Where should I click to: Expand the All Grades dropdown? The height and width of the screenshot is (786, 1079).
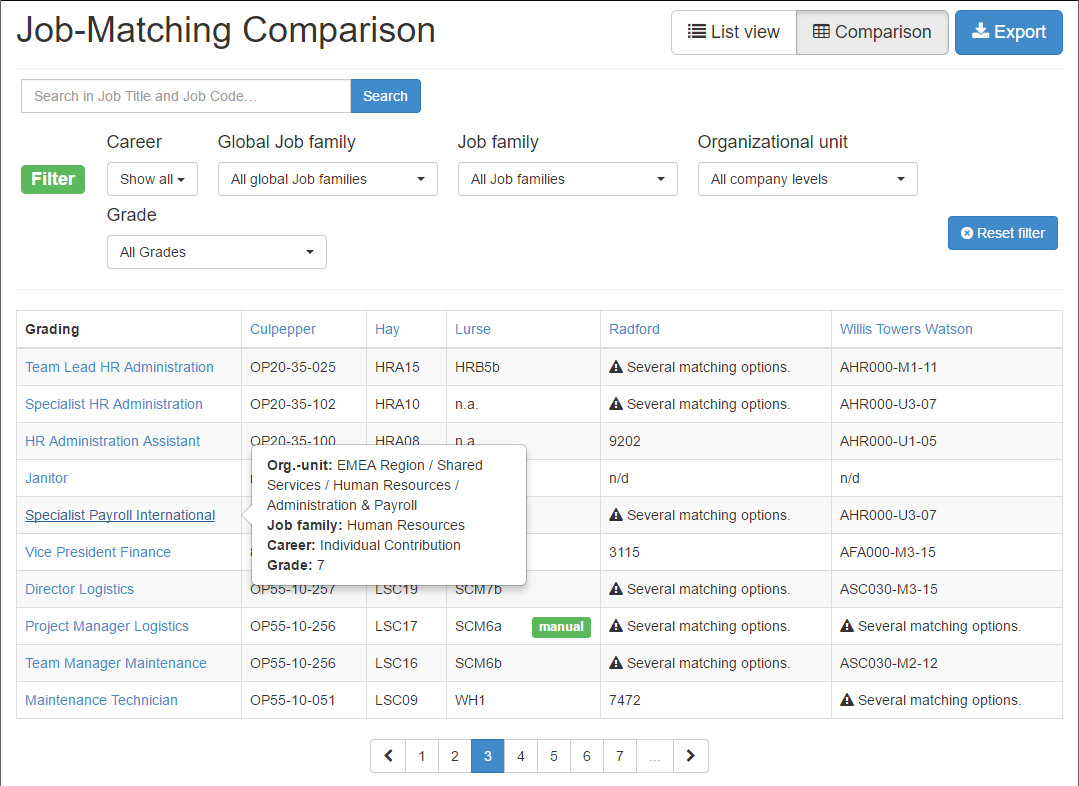[x=217, y=252]
